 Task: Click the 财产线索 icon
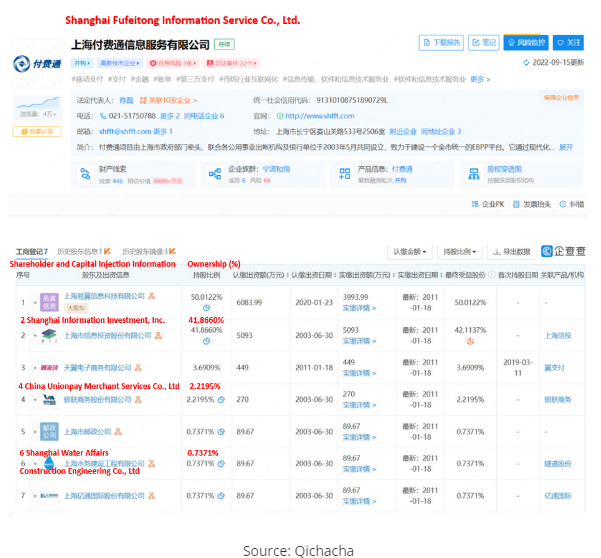point(85,174)
